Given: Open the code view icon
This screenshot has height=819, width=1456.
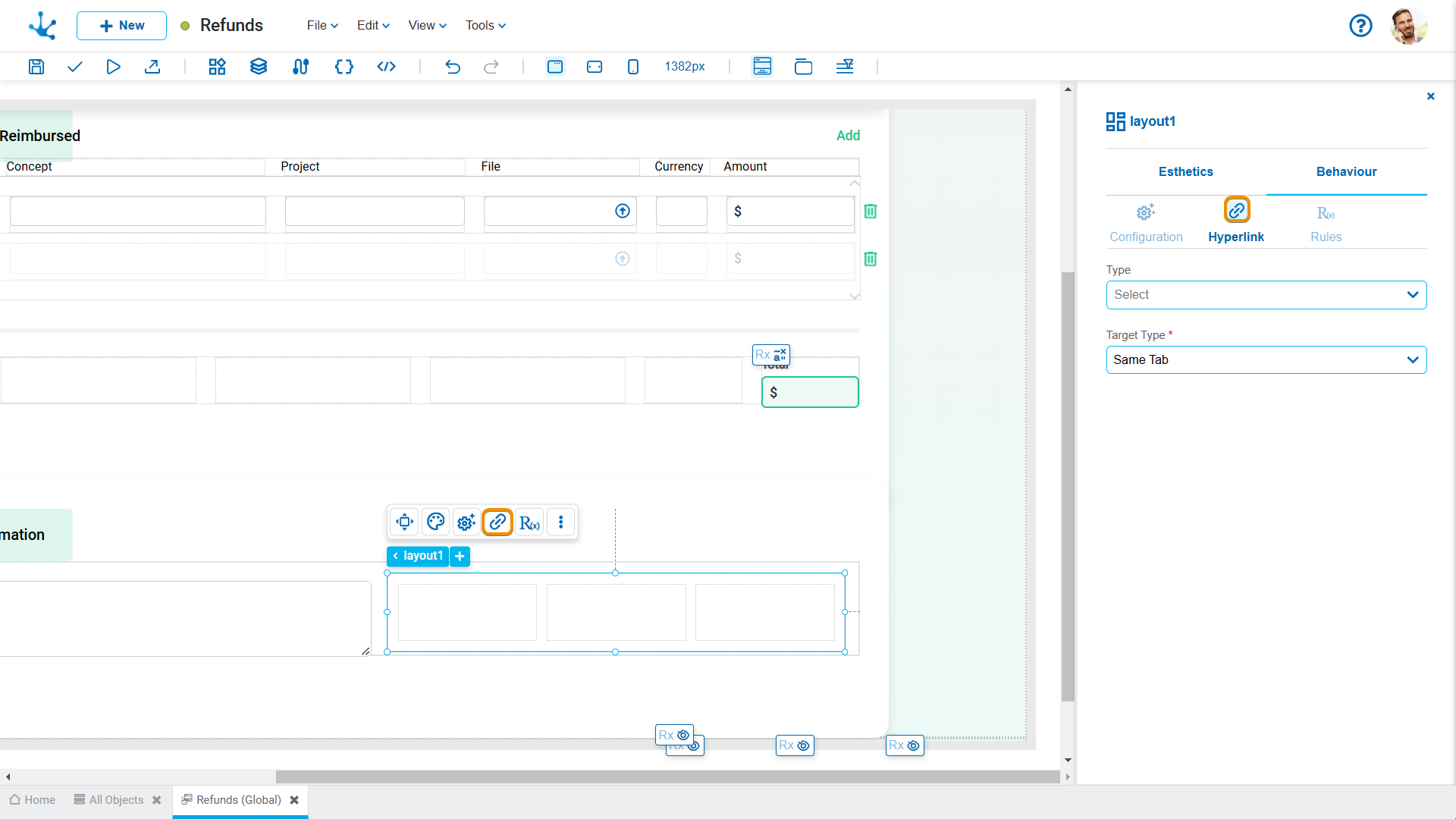Looking at the screenshot, I should [x=386, y=67].
